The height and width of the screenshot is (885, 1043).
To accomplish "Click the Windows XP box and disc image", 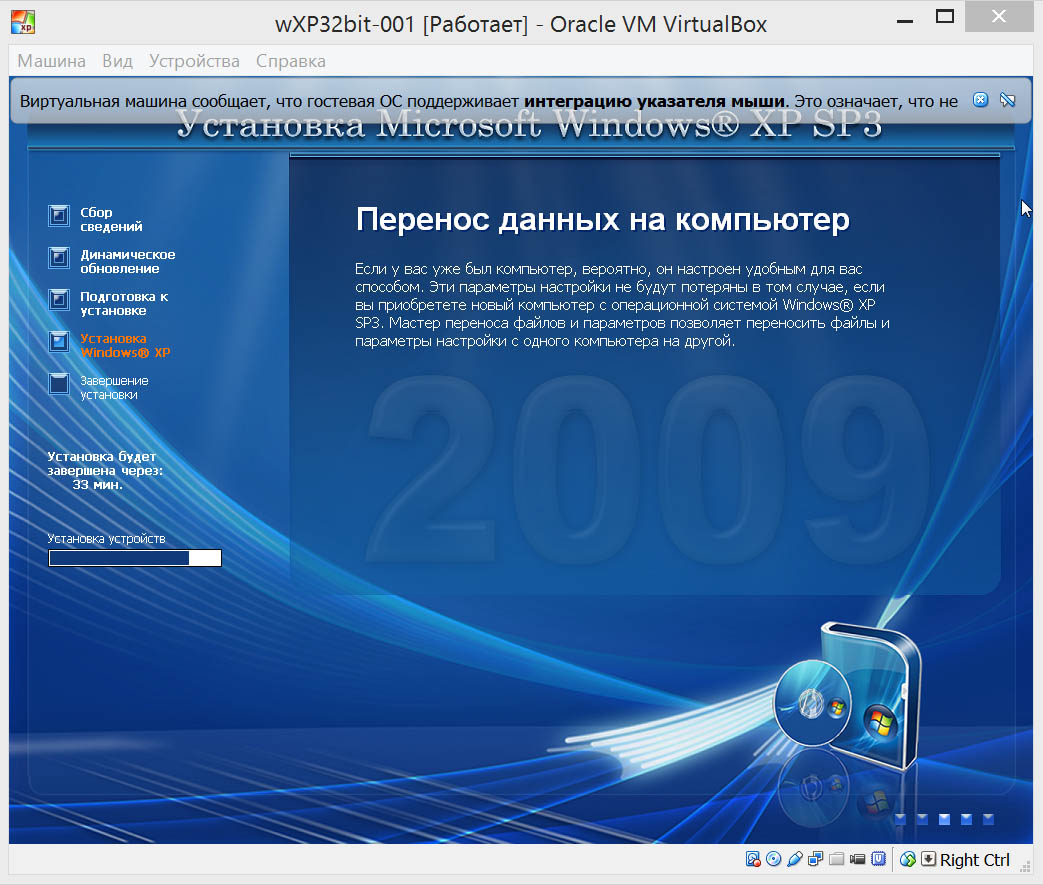I will [848, 695].
